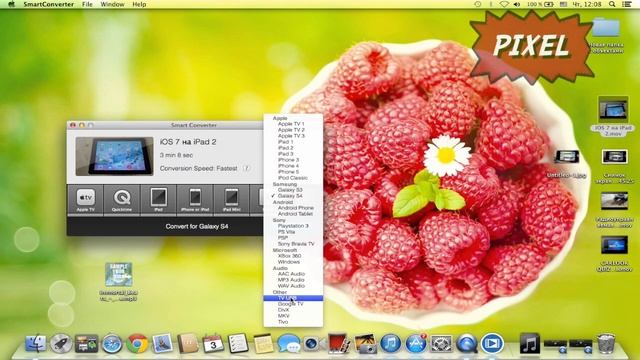Select MP3 Audio output
The width and height of the screenshot is (640, 360).
pyautogui.click(x=291, y=280)
